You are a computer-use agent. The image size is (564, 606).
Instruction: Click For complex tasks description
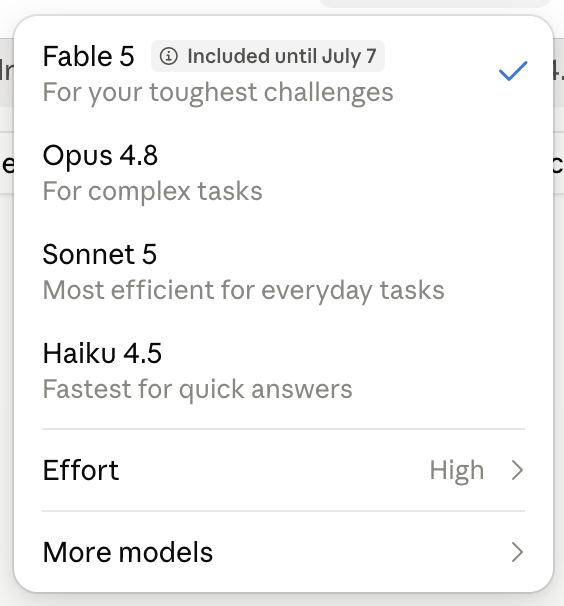coord(152,192)
